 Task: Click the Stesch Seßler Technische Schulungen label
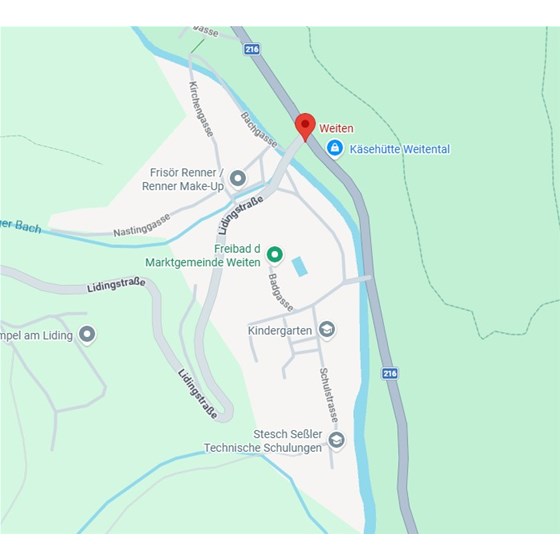coord(263,441)
